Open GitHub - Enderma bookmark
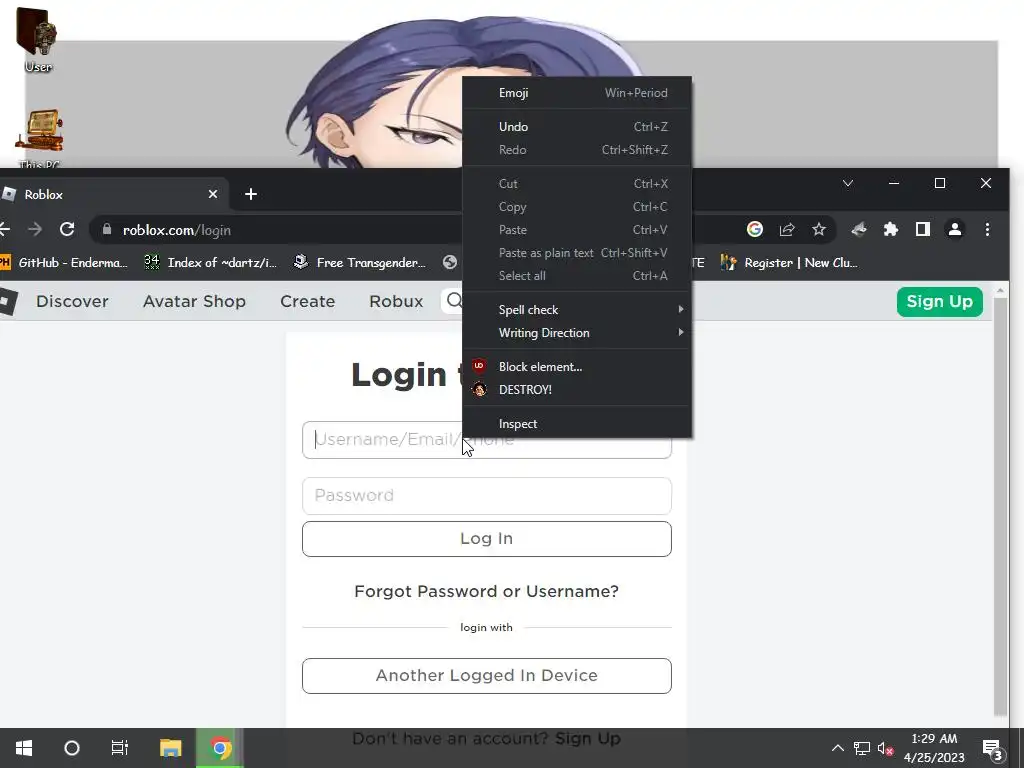 (x=64, y=263)
